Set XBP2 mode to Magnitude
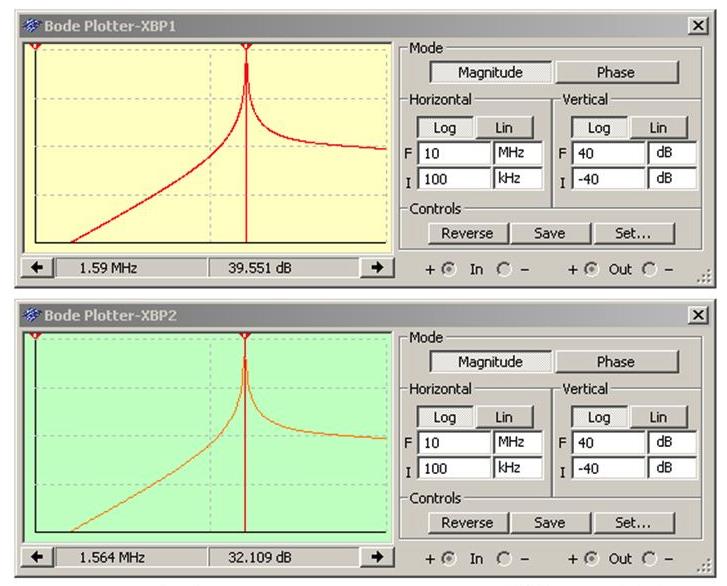Viewport: 727px width, 586px height. tap(490, 362)
